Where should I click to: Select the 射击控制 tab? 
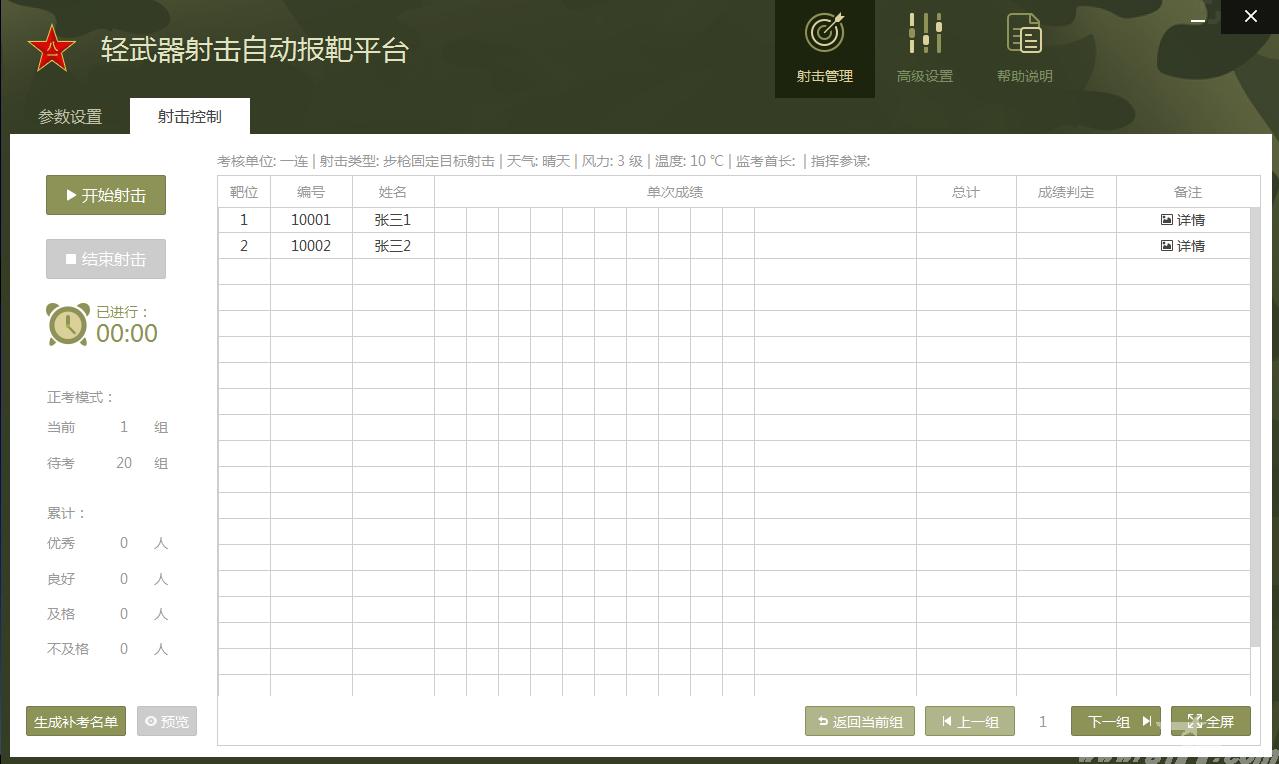click(189, 117)
